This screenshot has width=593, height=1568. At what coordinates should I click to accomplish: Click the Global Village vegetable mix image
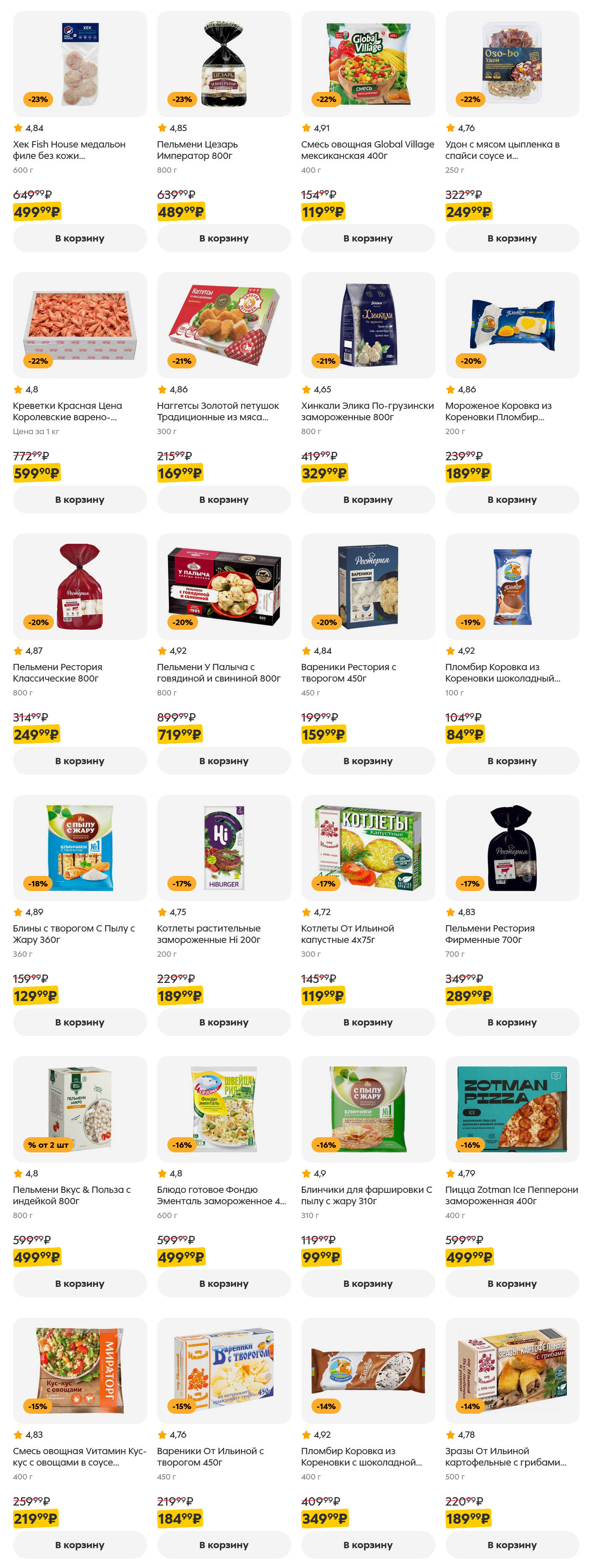368,63
